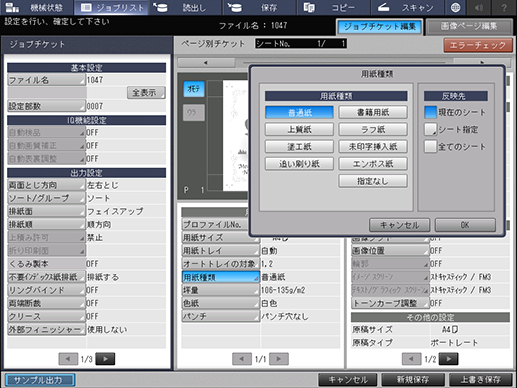
Task: Go to previous job ticket page 1/3
Action: coord(68,359)
